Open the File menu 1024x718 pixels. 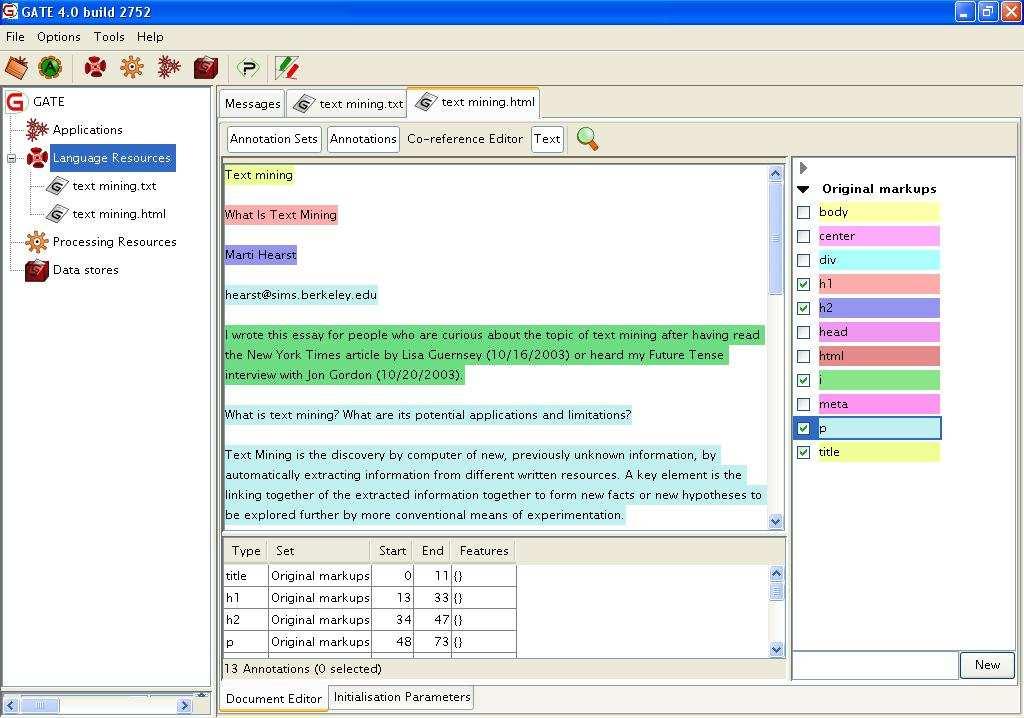pyautogui.click(x=15, y=37)
